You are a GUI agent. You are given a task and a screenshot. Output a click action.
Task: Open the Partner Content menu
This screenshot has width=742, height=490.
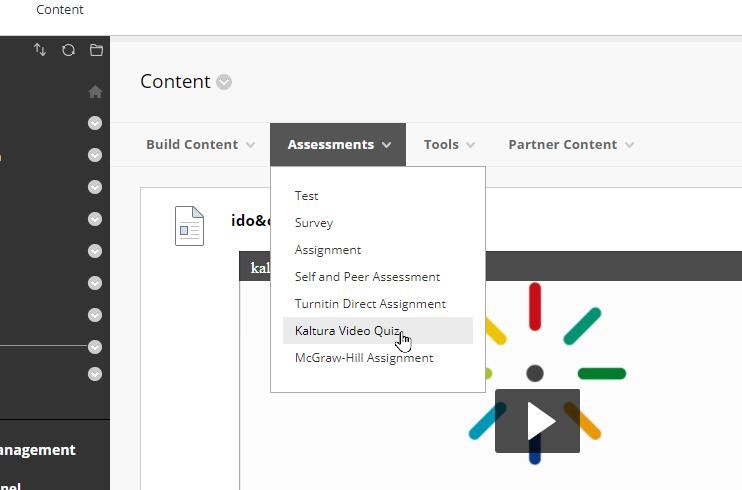(571, 144)
